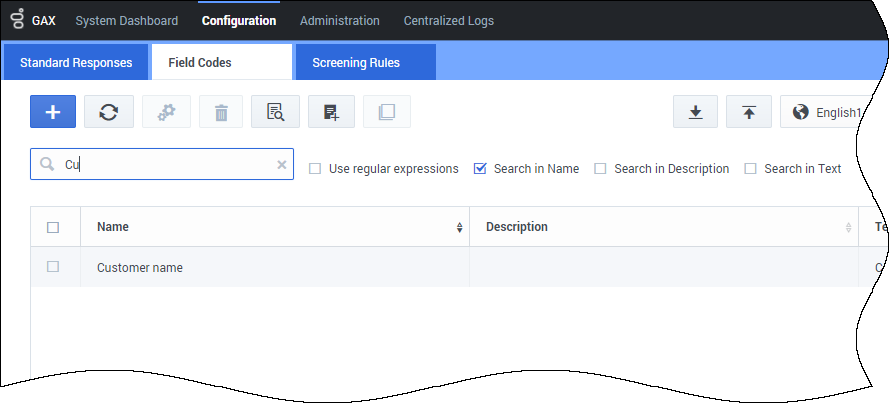890x404 pixels.
Task: Click the document with plus toolbar icon
Action: point(331,112)
